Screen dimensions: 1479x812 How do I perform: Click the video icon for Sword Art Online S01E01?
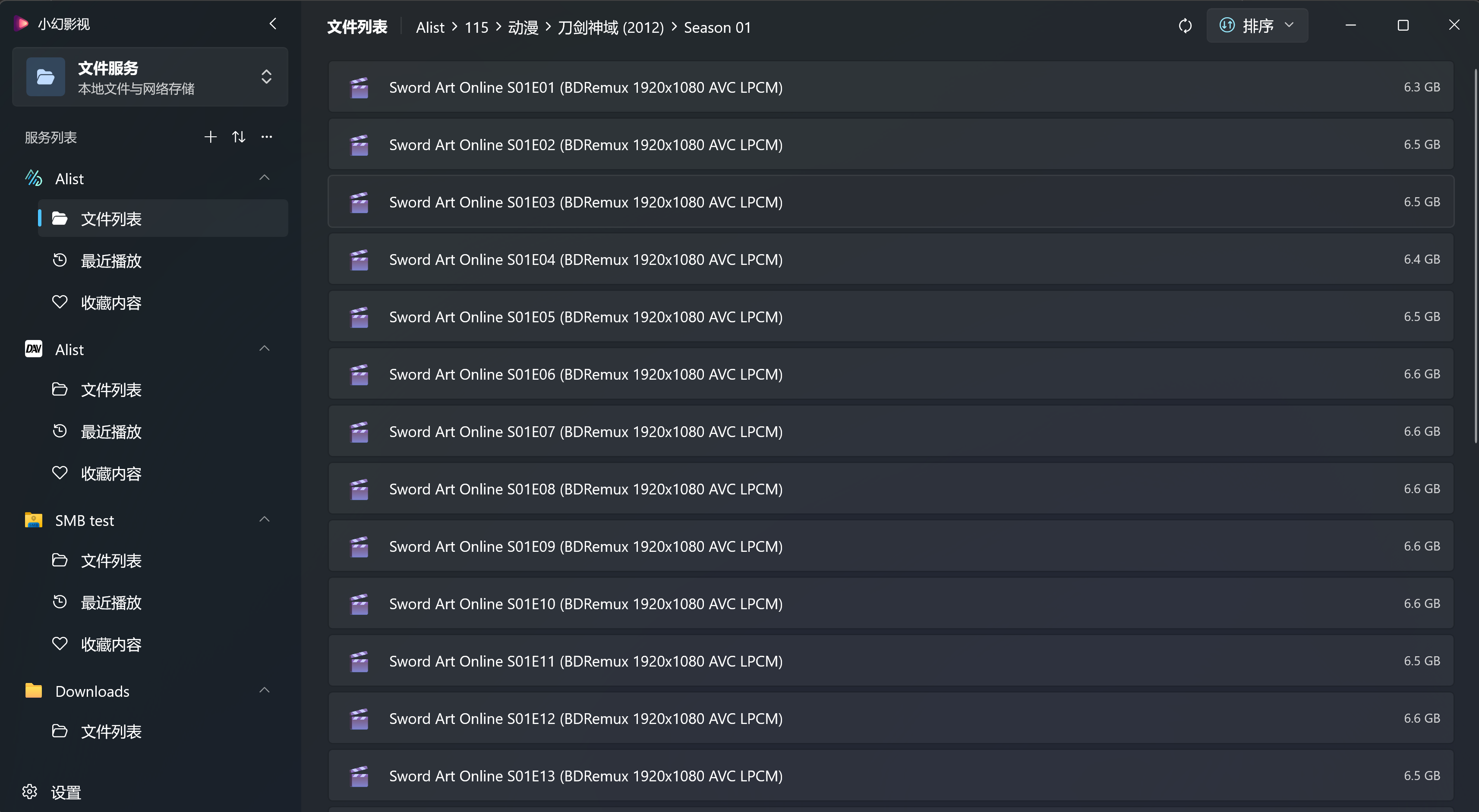pos(360,87)
